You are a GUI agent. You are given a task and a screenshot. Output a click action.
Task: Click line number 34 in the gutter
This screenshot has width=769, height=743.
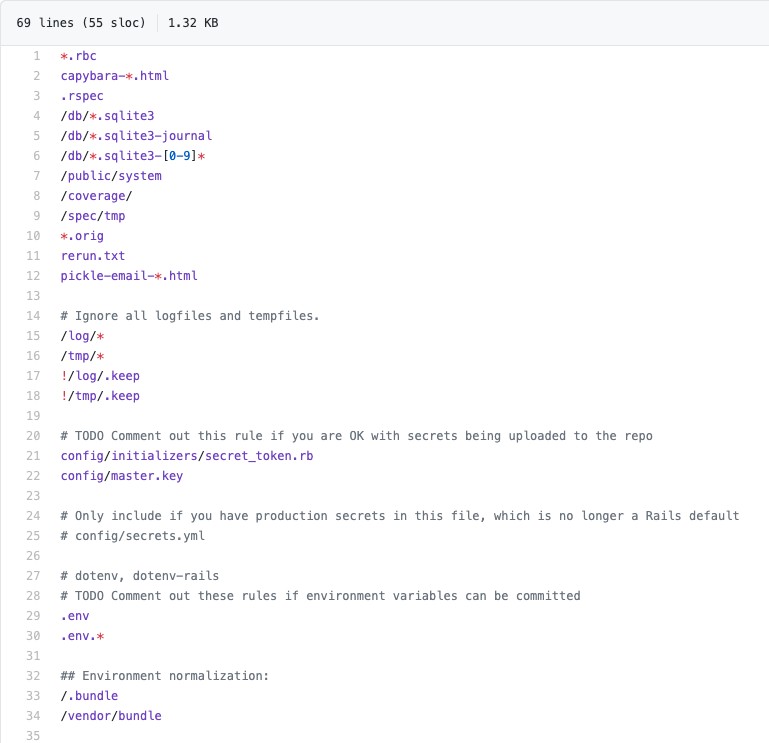pos(34,716)
